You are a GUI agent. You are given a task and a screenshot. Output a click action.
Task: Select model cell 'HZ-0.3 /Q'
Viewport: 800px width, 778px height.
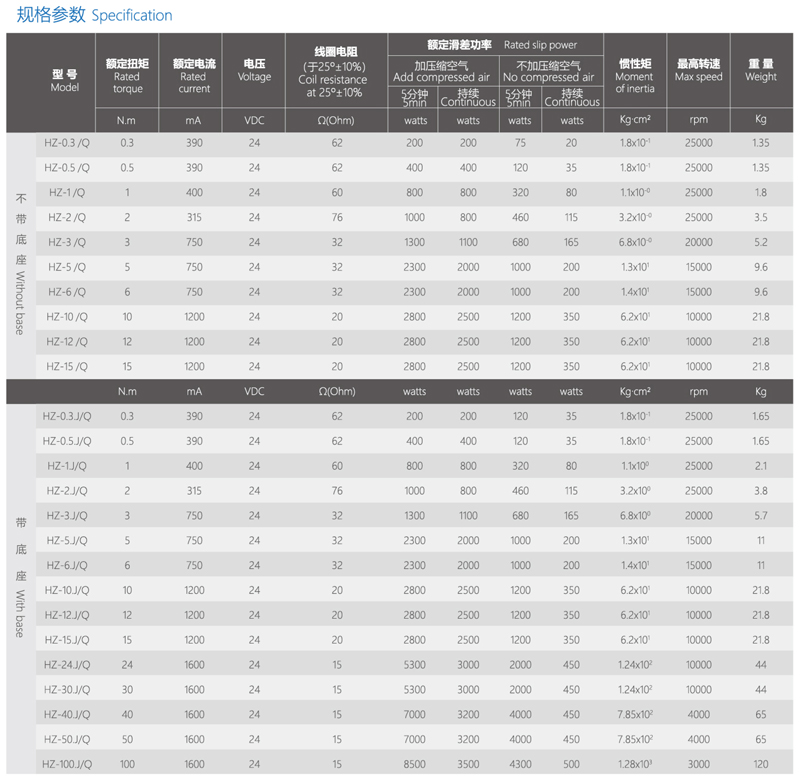point(67,143)
